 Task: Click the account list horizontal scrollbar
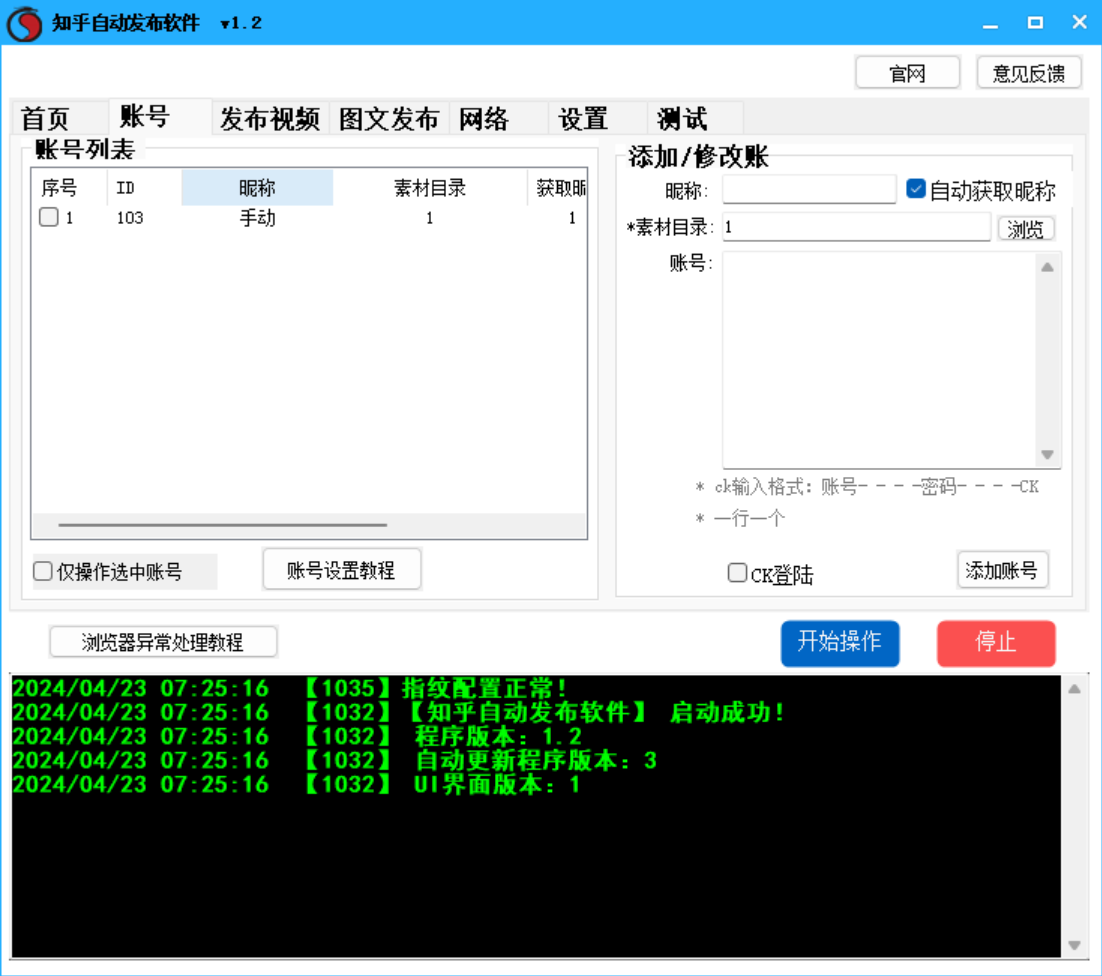click(x=223, y=524)
